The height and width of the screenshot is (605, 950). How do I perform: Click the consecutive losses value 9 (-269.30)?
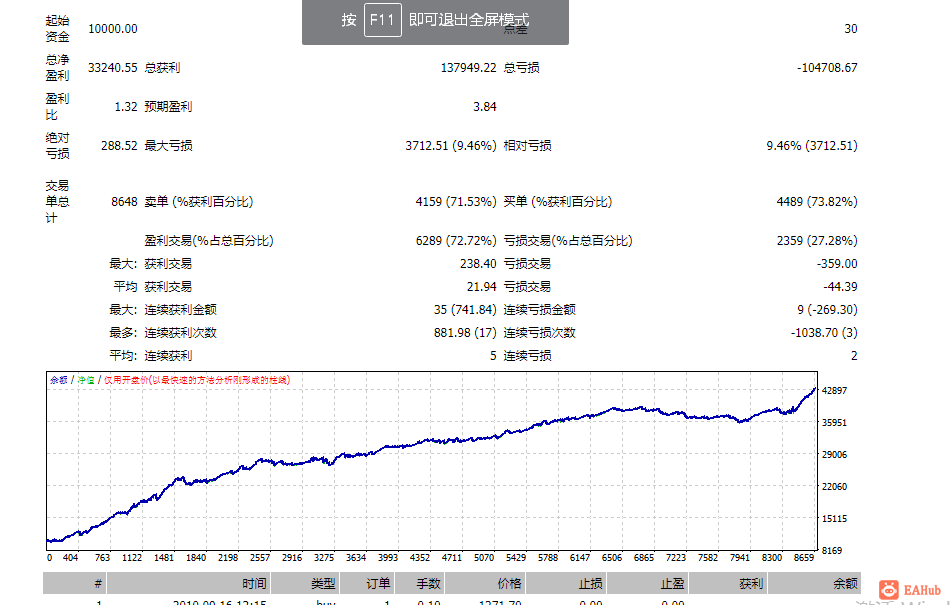[827, 309]
